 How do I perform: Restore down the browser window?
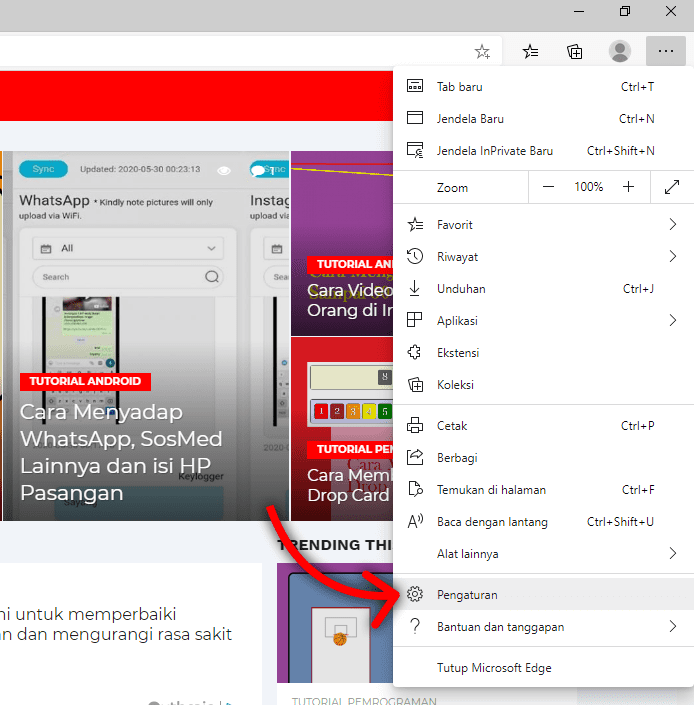[x=625, y=11]
